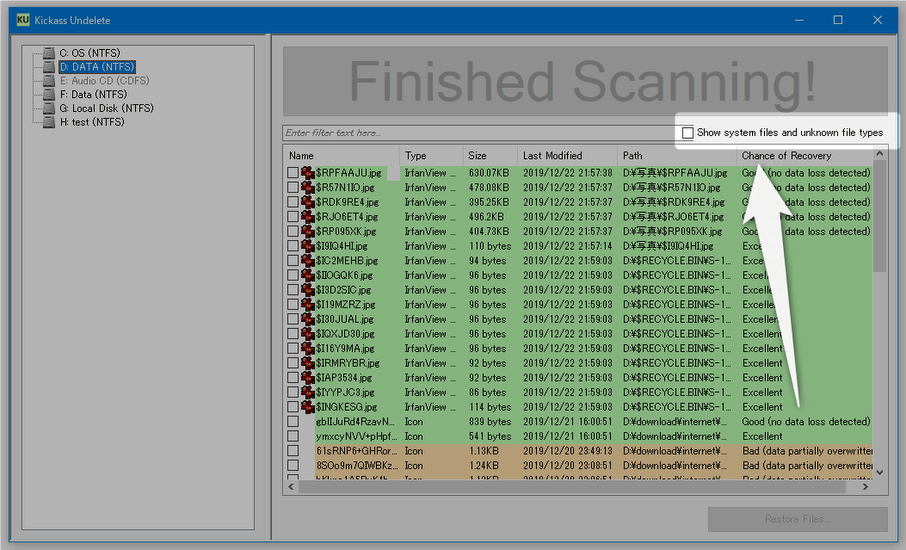Check the box for 61sRNP6+GHRor file
Screen dimensions: 906x550
click(293, 451)
